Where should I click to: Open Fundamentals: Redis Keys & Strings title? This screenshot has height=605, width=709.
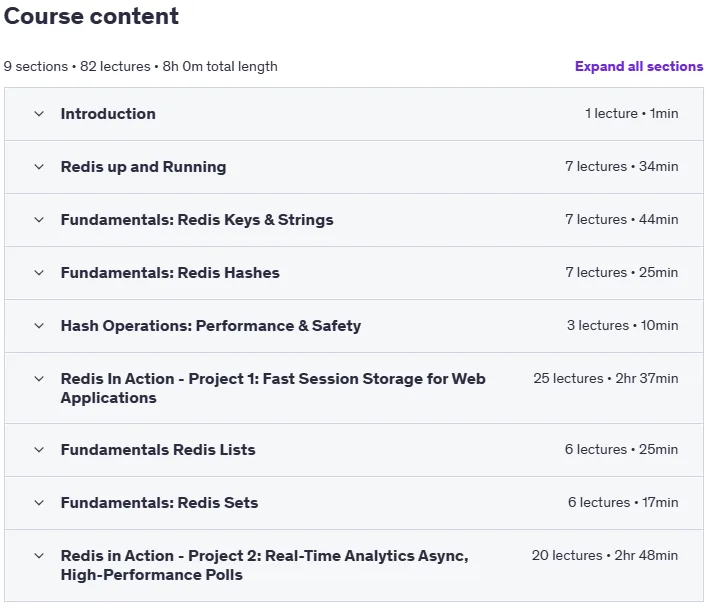coord(197,220)
